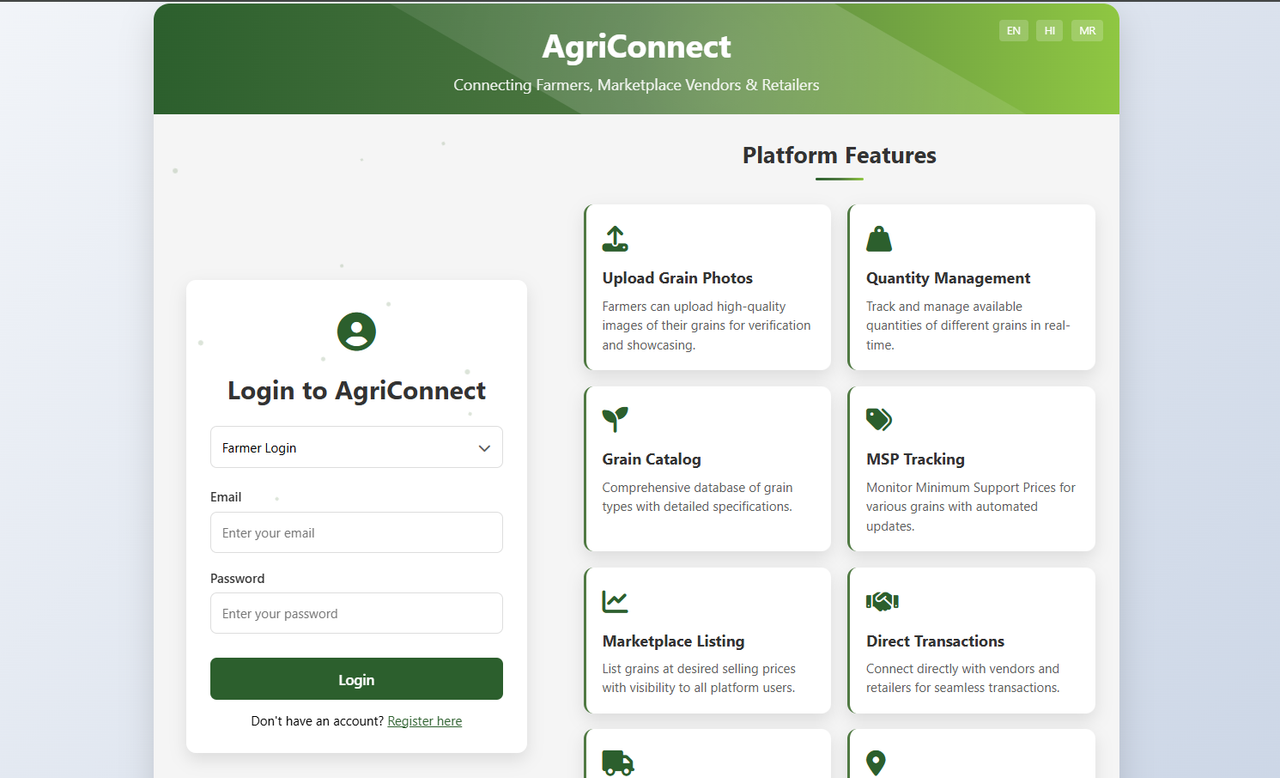This screenshot has height=778, width=1280.
Task: Click the handshake icon in Direct Transactions card
Action: [882, 601]
